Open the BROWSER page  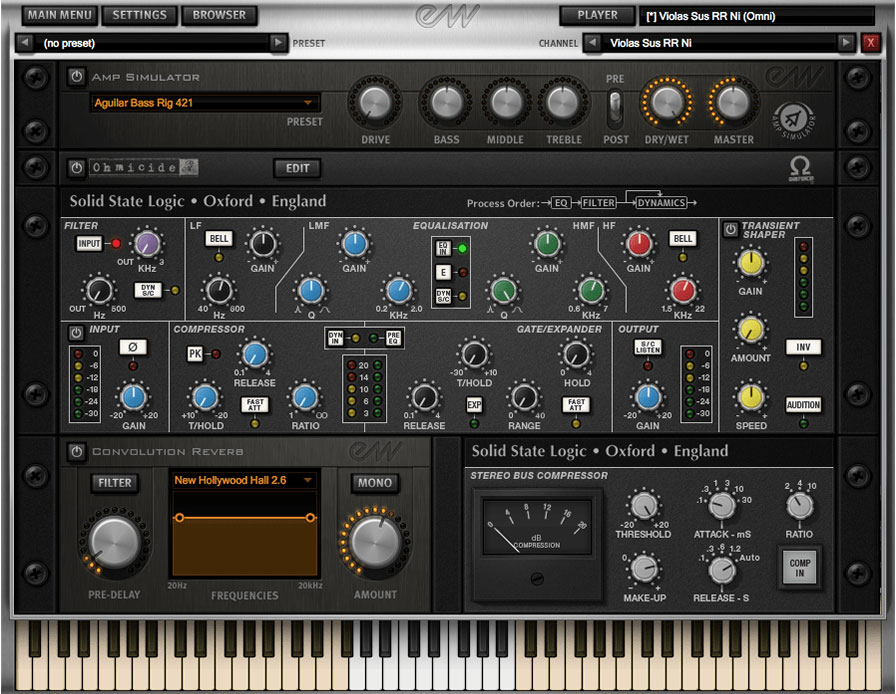click(219, 15)
